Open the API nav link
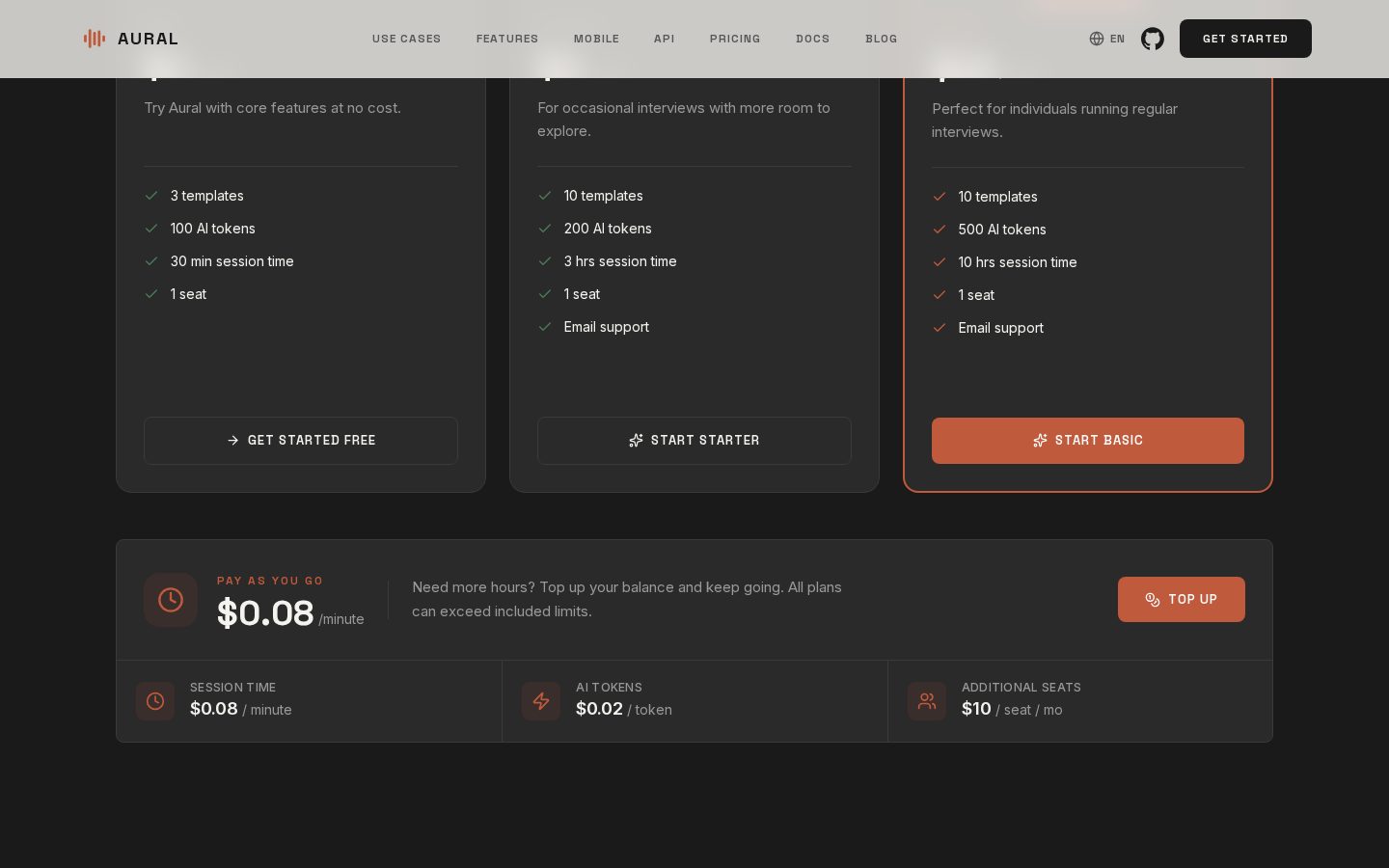The width and height of the screenshot is (1389, 868). point(665,39)
